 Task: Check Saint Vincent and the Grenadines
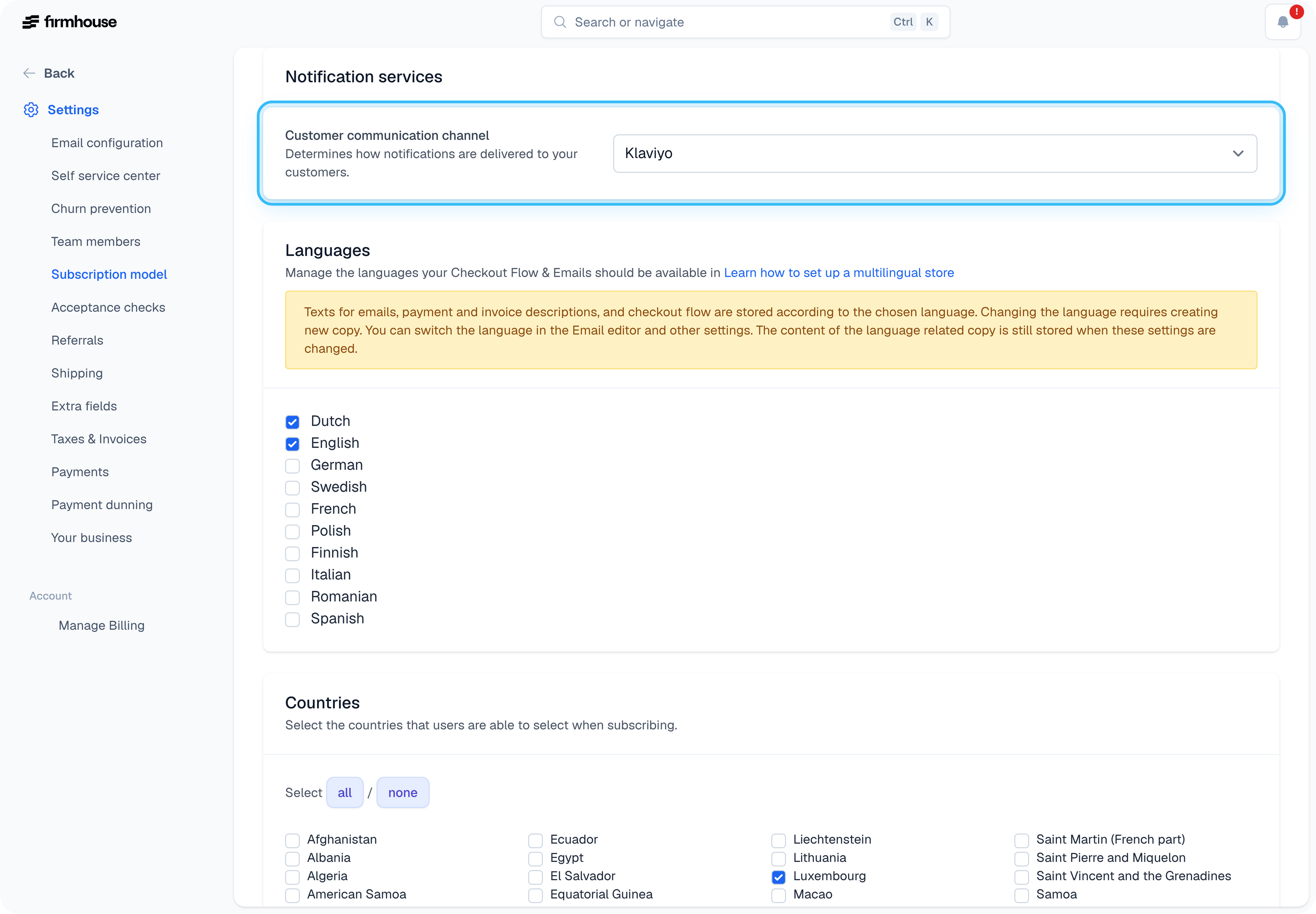pyautogui.click(x=1022, y=877)
